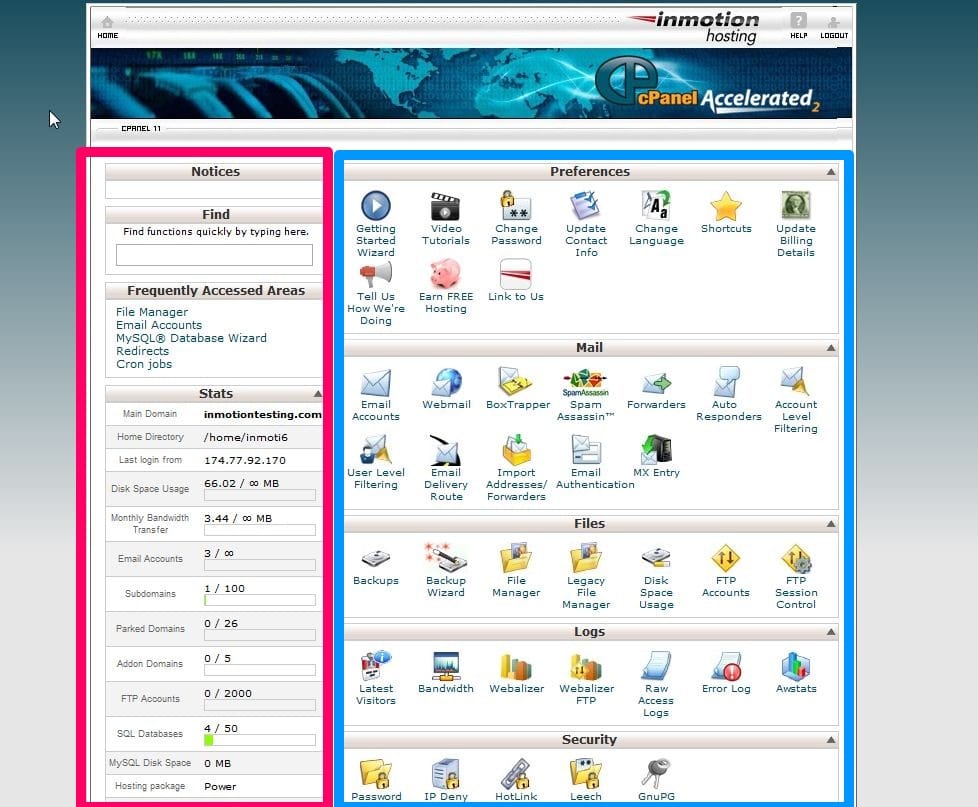
Task: Collapse the Preferences section
Action: (831, 172)
